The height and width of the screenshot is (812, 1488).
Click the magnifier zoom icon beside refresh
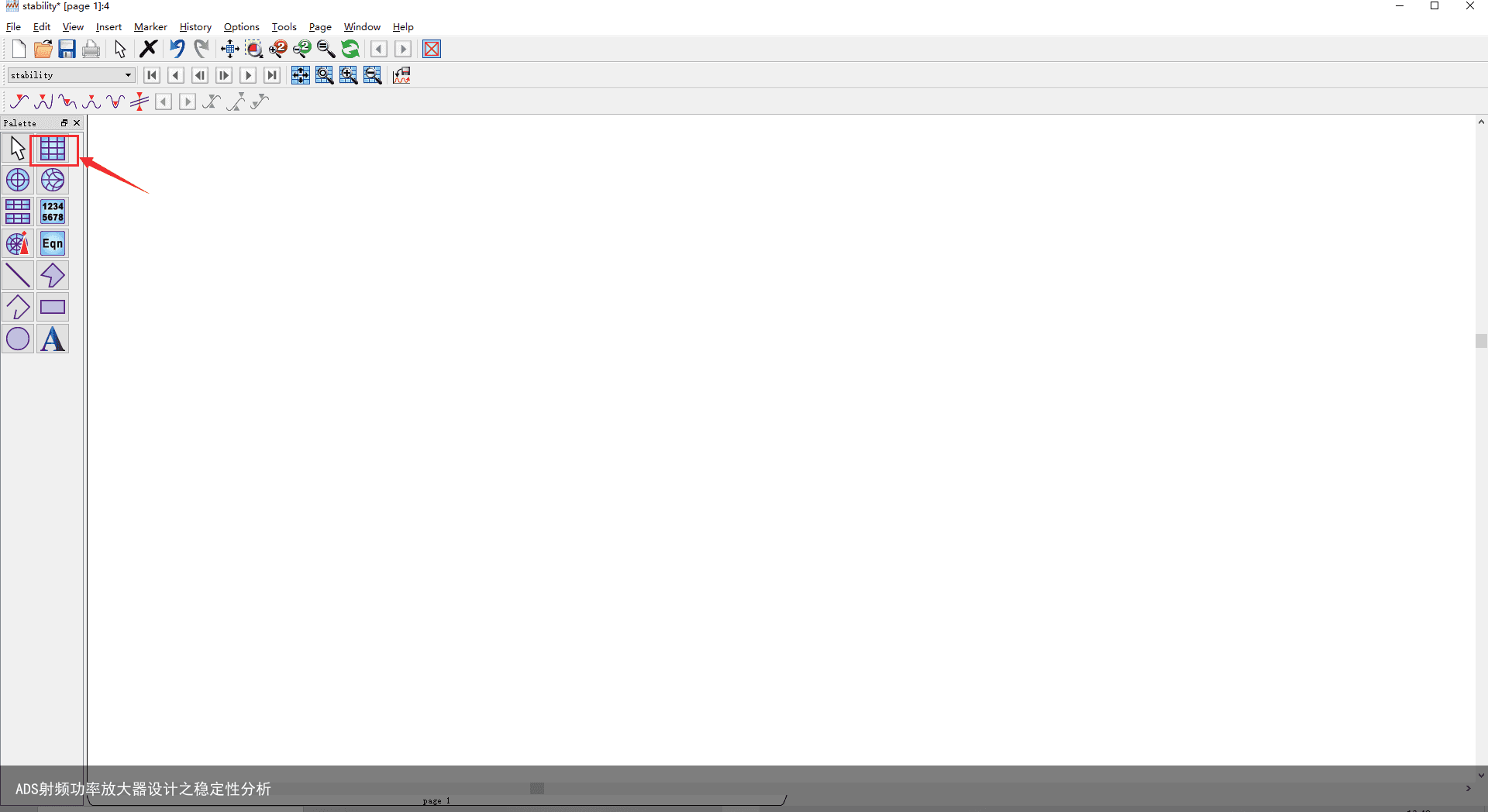(325, 49)
